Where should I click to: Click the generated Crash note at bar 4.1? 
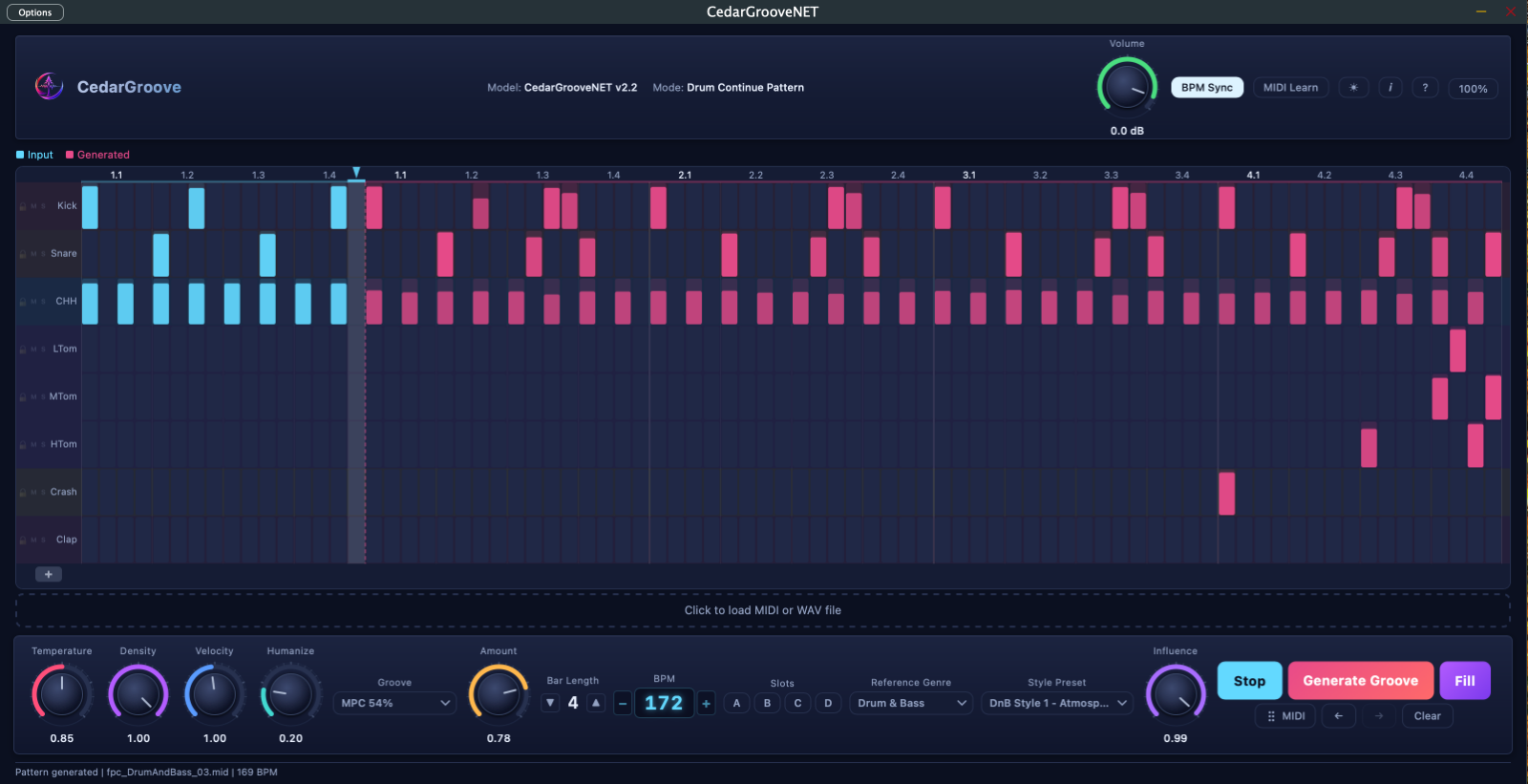[x=1227, y=494]
